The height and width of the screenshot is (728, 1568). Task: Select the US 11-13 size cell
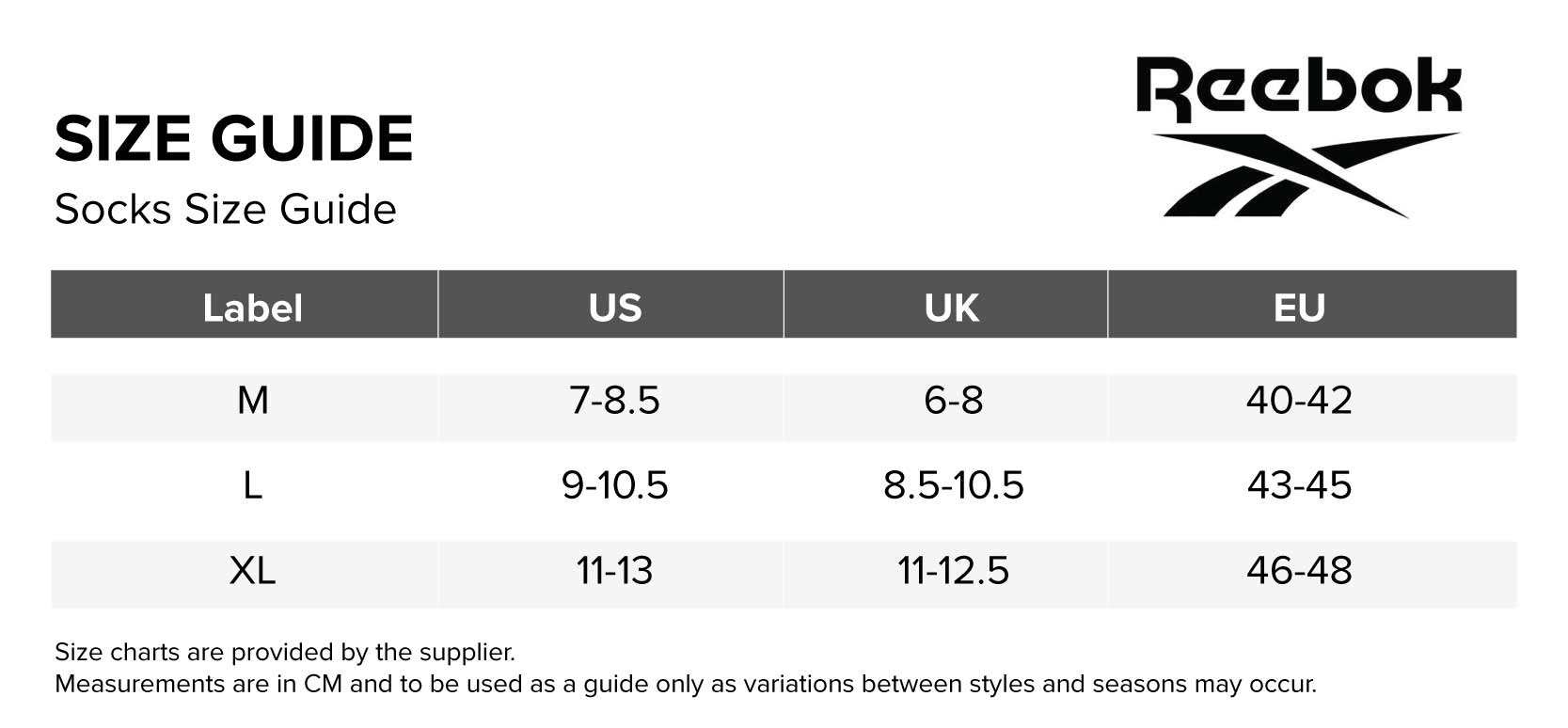click(615, 570)
